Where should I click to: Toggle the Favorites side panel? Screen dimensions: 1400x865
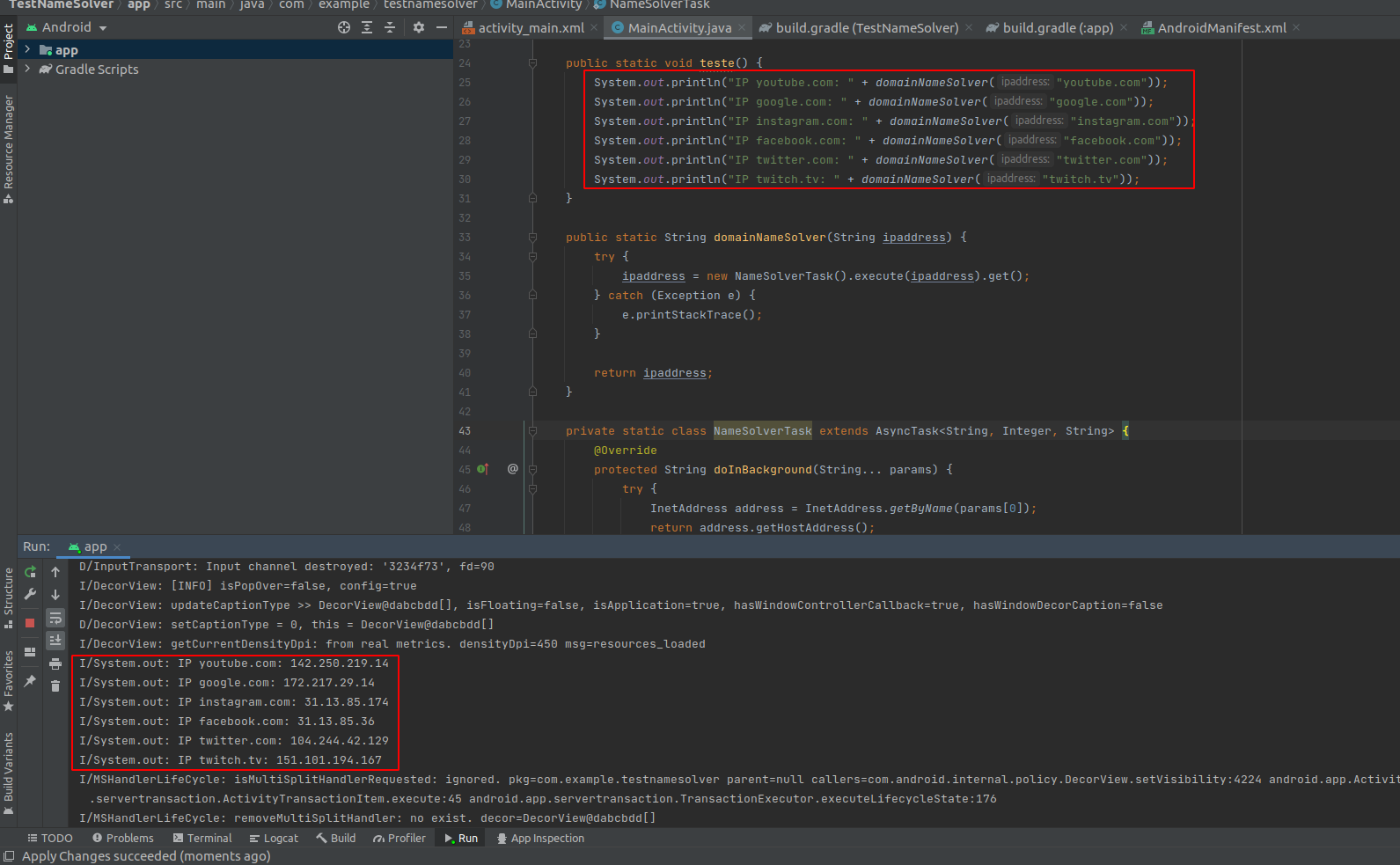point(9,681)
